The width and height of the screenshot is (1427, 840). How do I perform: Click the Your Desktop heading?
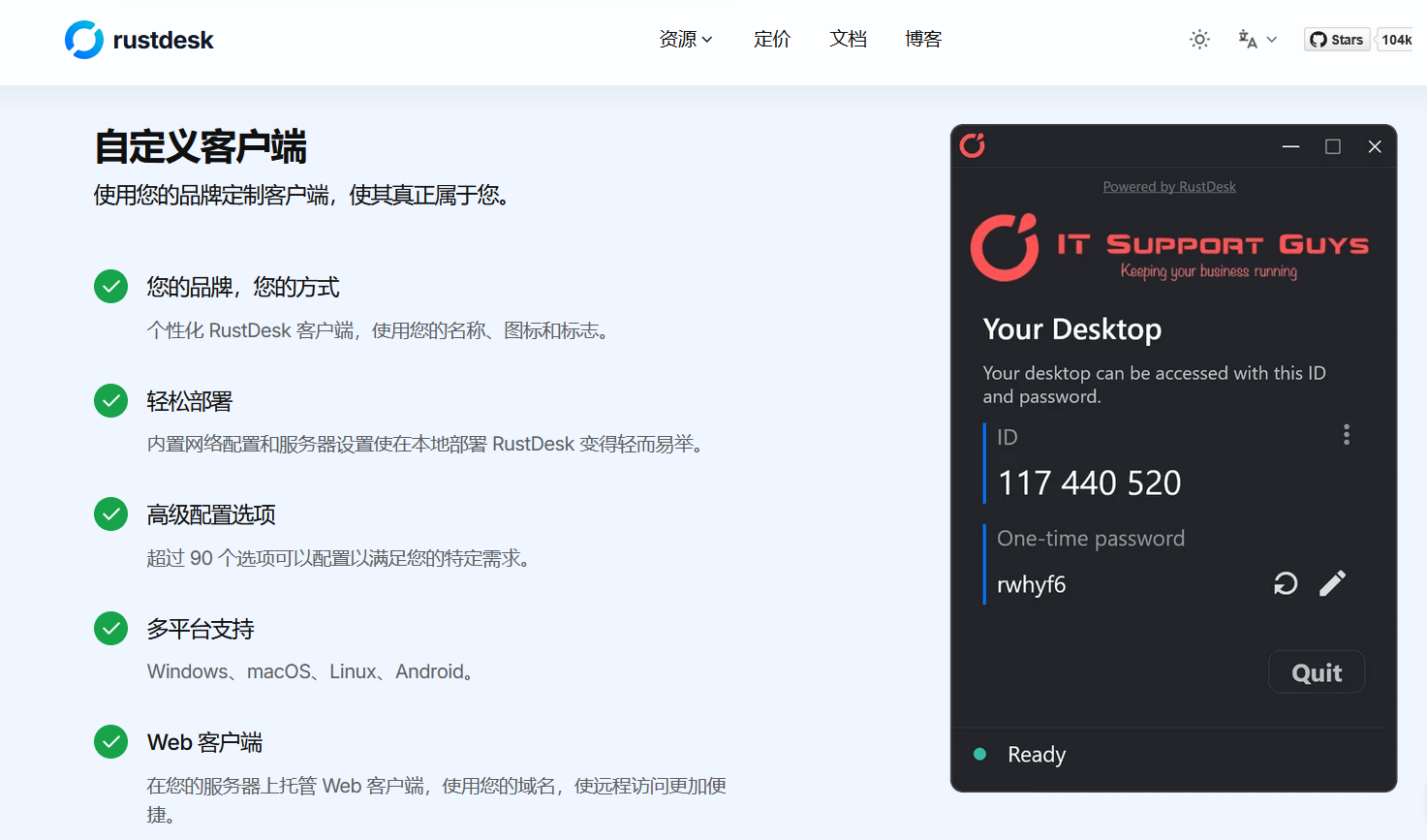(1072, 329)
